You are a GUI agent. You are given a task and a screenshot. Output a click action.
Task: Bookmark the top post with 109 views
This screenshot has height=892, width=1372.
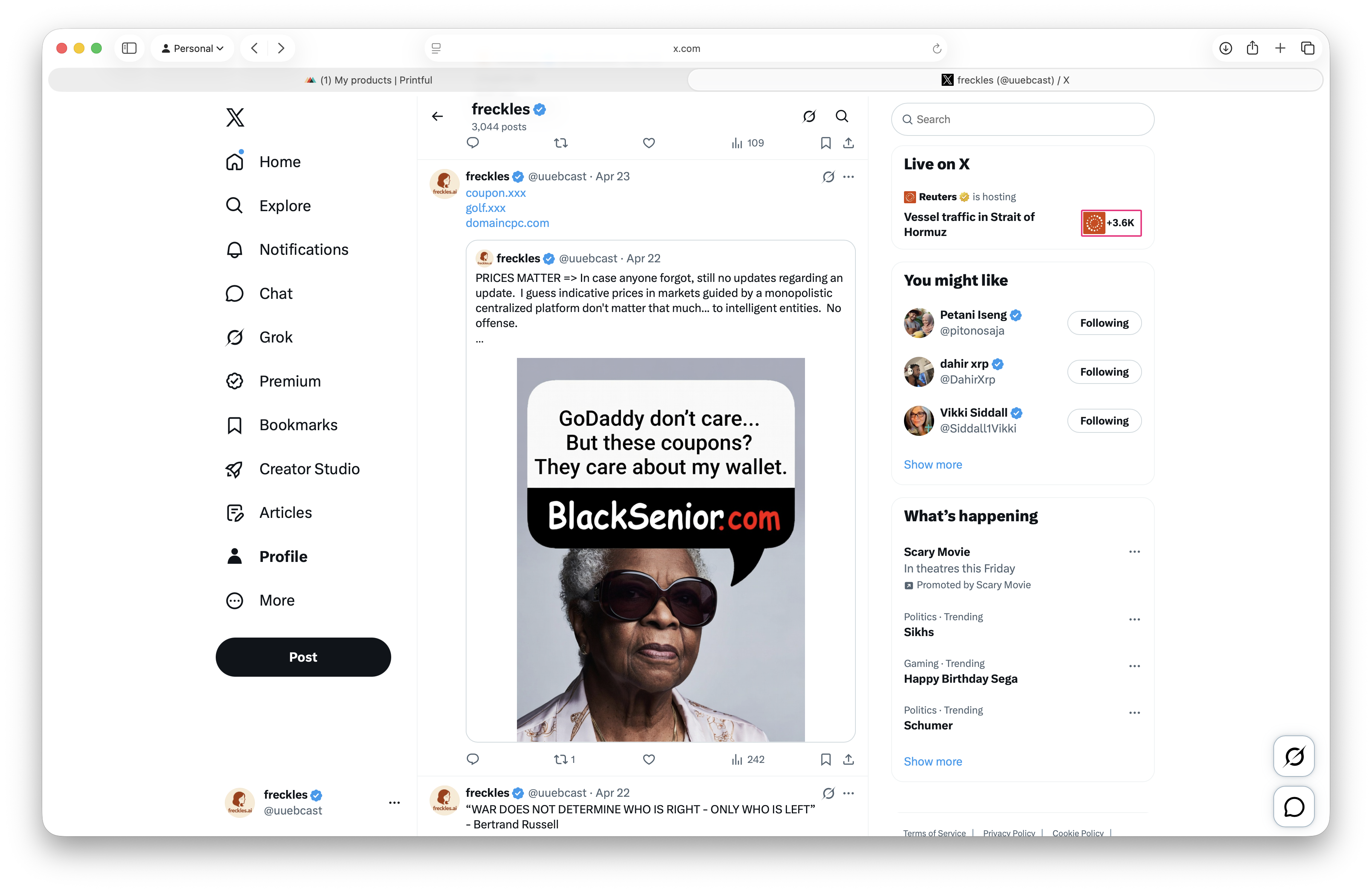[x=826, y=143]
